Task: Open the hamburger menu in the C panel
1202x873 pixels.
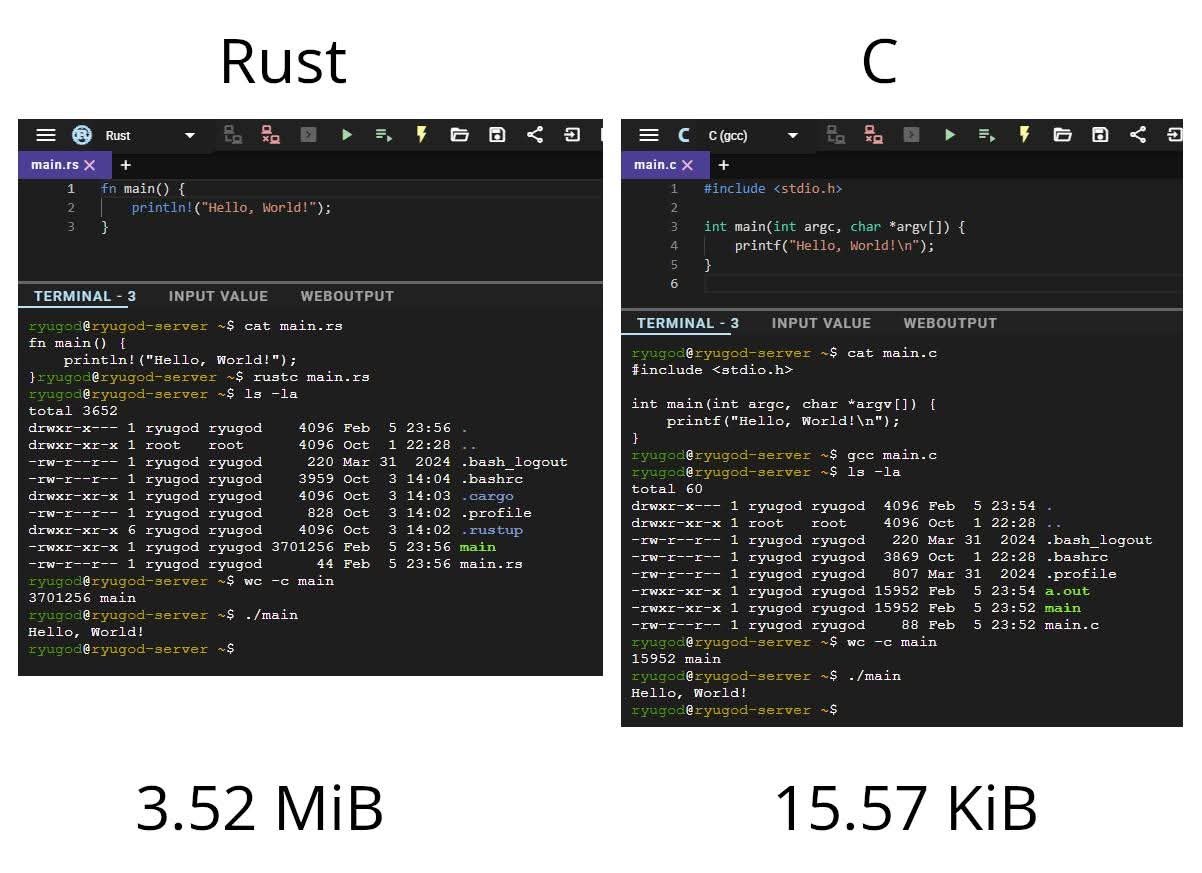Action: [x=649, y=135]
